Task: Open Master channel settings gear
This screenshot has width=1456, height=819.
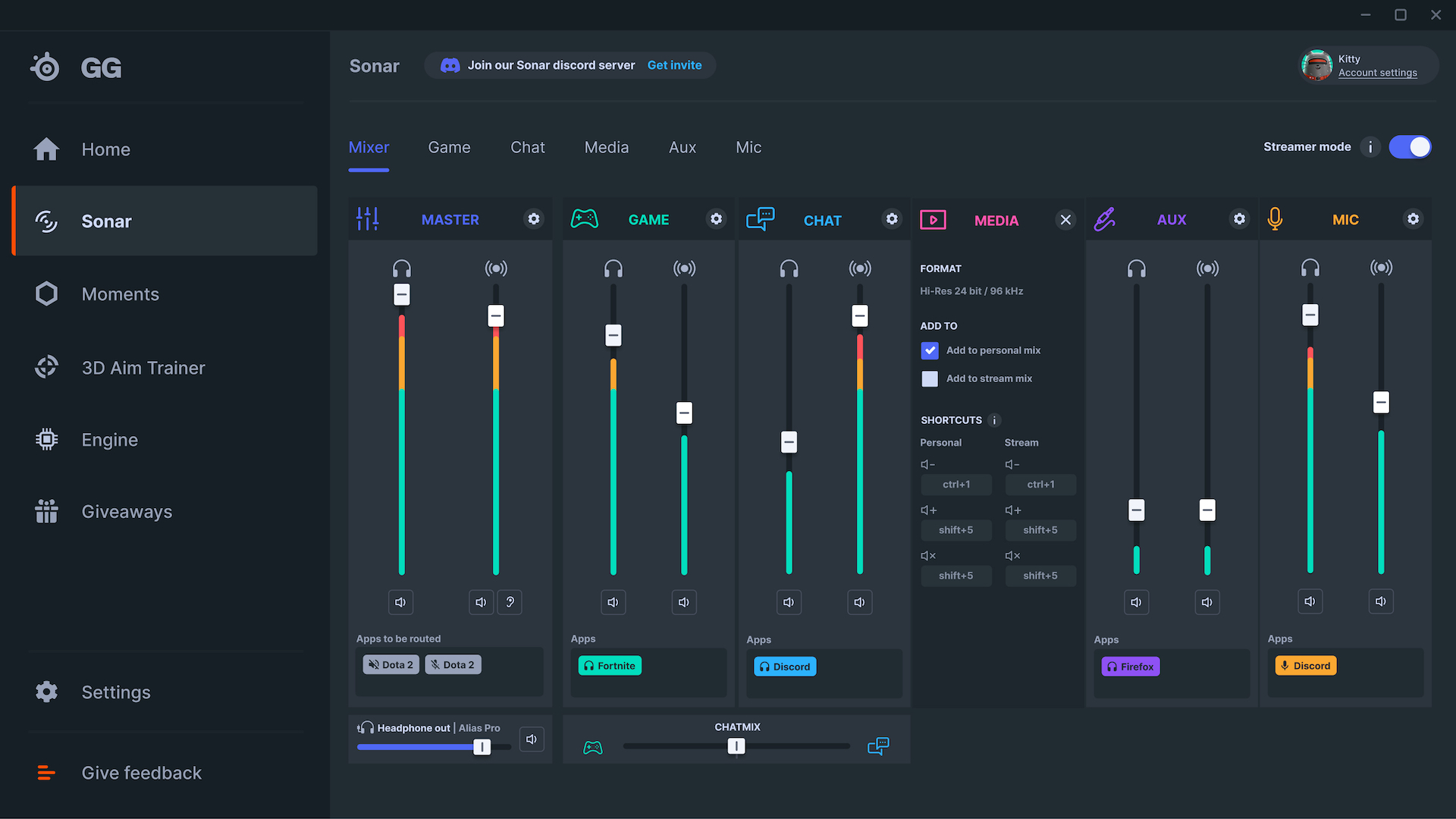Action: [x=534, y=219]
